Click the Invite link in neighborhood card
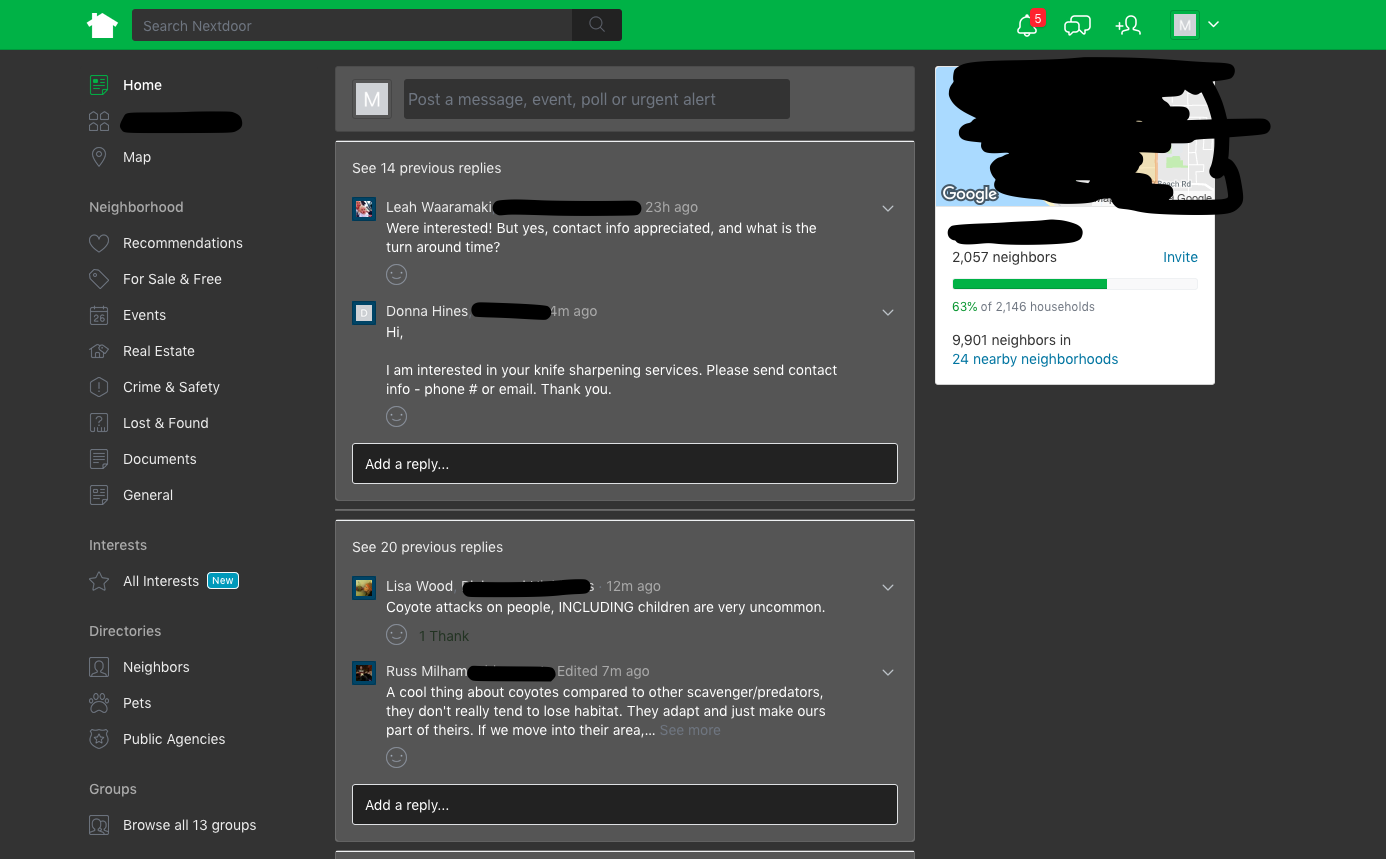 coord(1180,257)
